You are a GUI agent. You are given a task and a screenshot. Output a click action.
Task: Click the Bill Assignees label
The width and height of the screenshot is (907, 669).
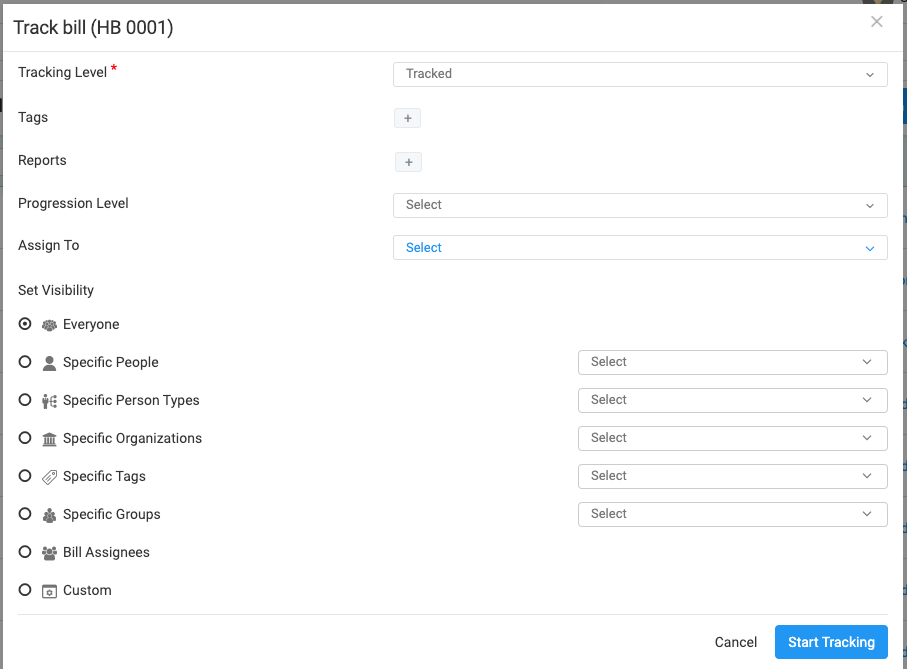click(x=106, y=552)
